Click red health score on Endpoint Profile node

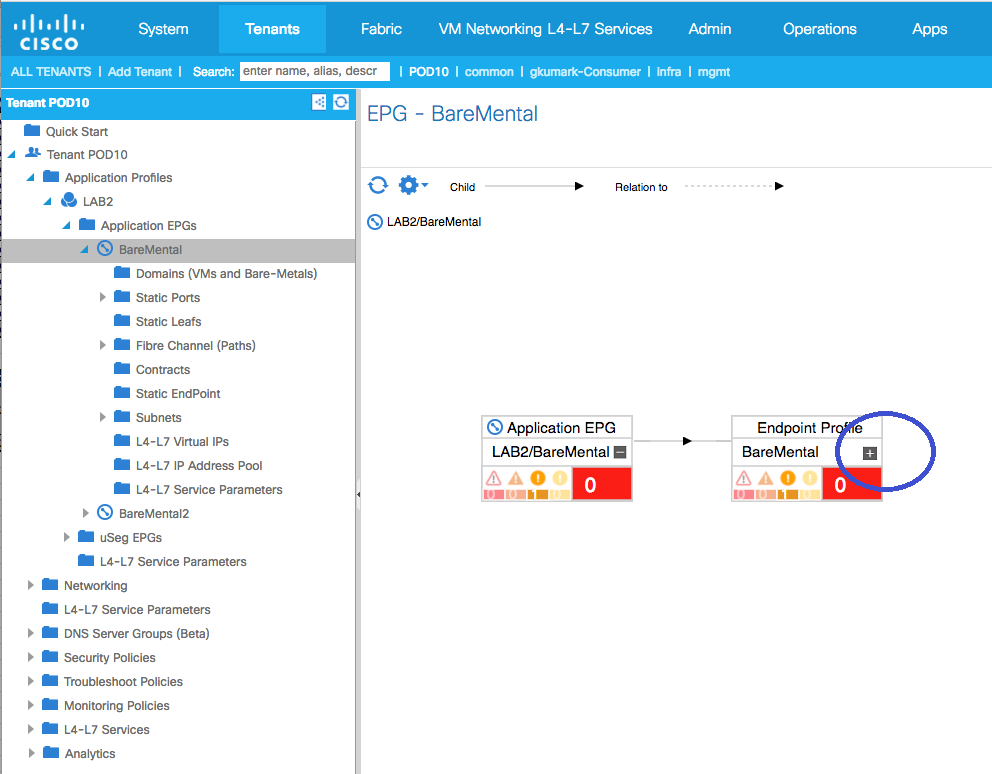(852, 484)
